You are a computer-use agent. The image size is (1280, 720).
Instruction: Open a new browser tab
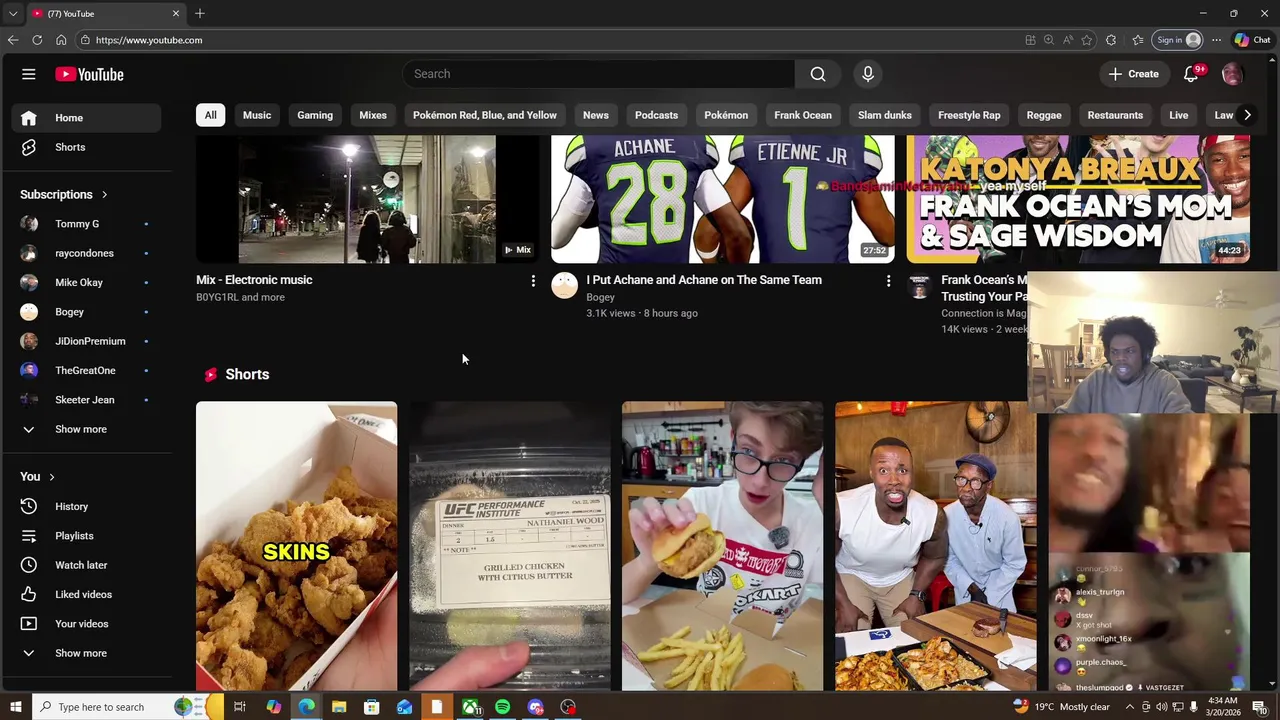click(x=200, y=13)
